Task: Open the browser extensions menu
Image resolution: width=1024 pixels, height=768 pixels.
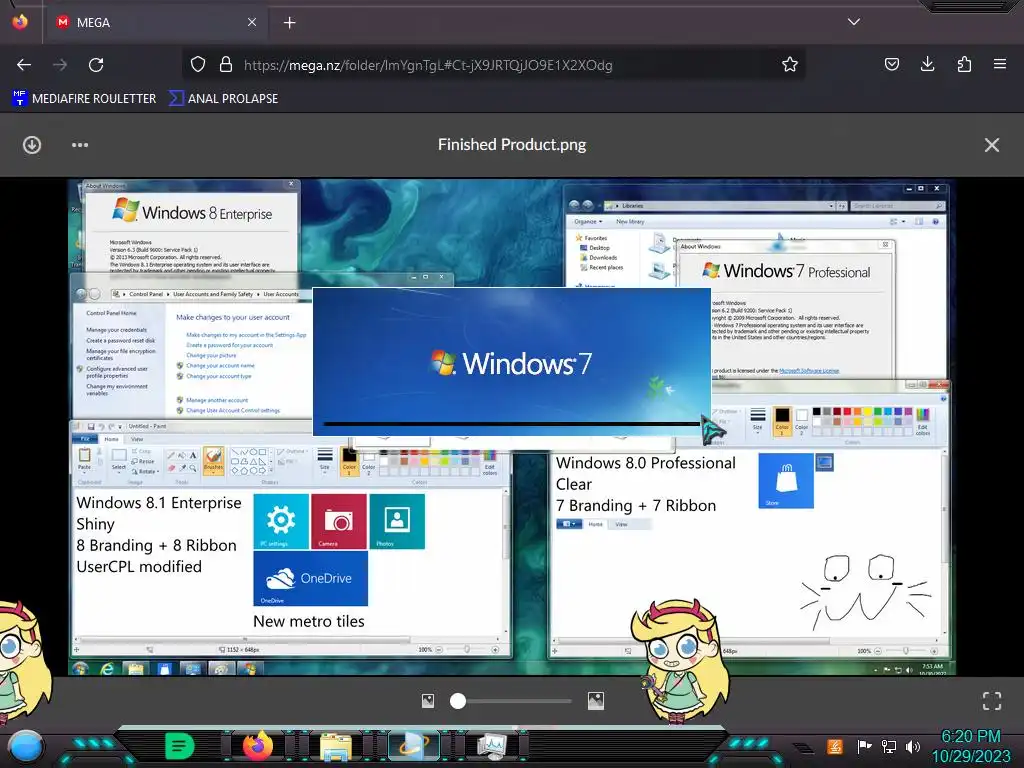Action: pos(964,64)
